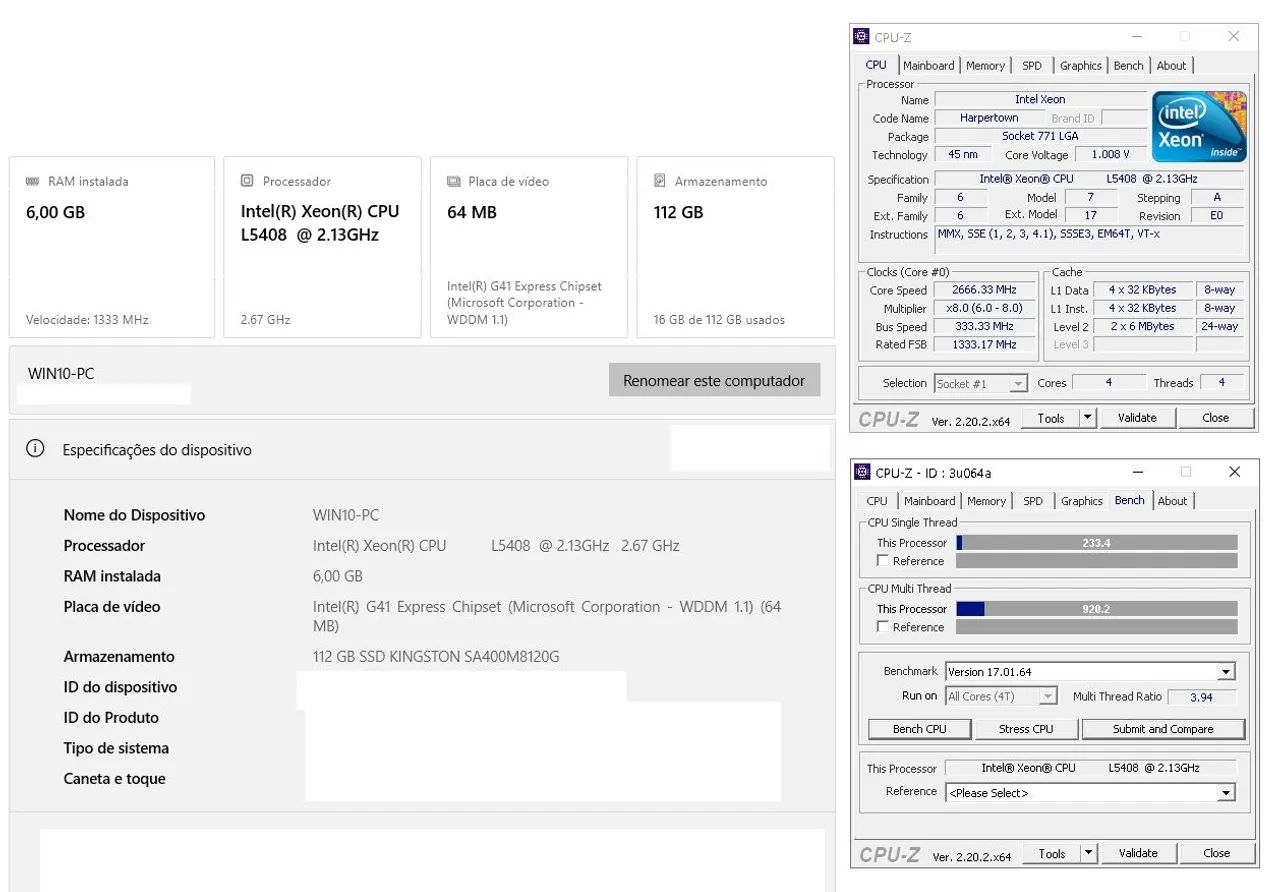Click the Multiplier x8.0 field
1280x892 pixels.
pos(984,308)
